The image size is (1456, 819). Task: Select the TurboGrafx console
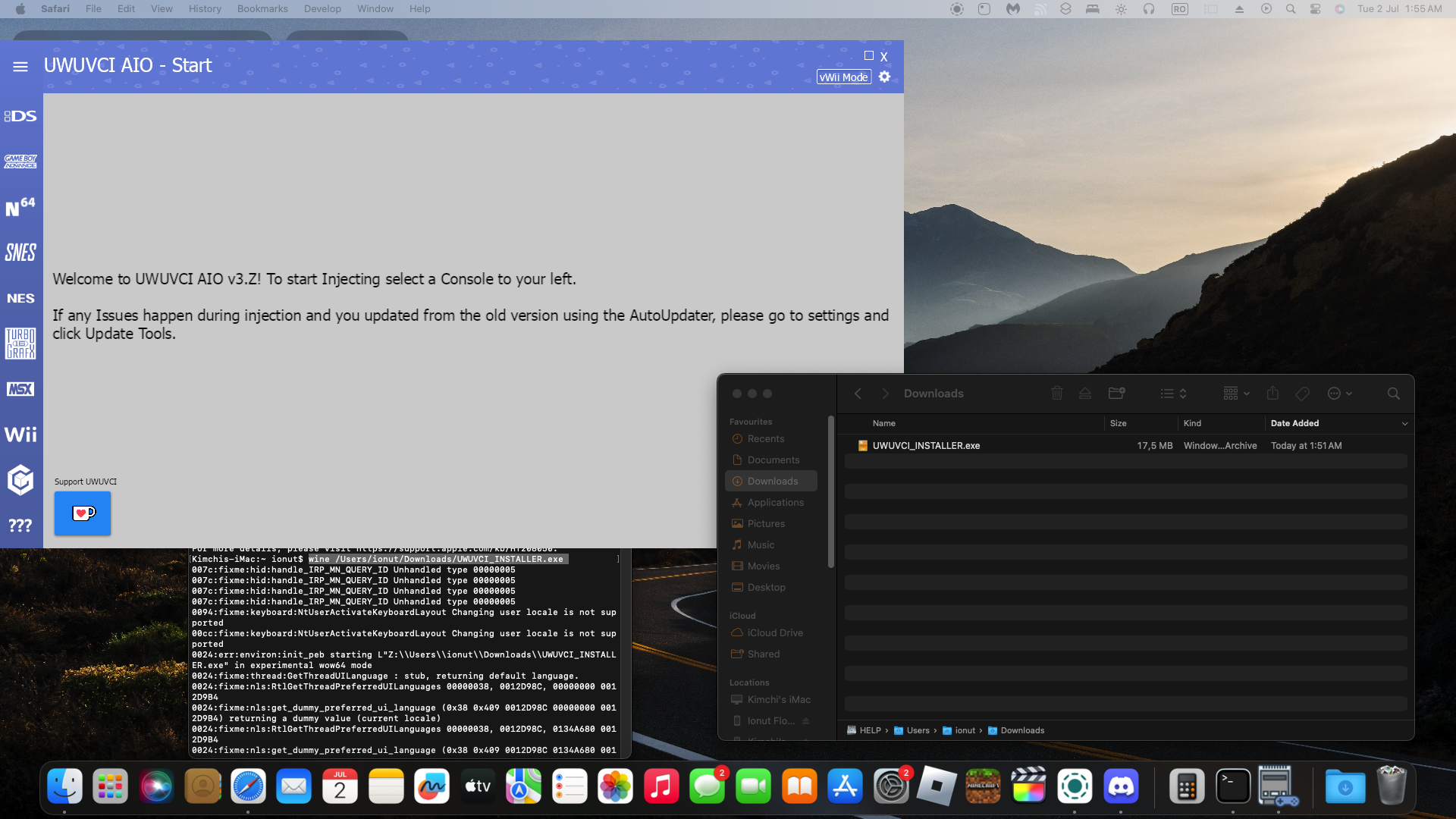click(20, 344)
